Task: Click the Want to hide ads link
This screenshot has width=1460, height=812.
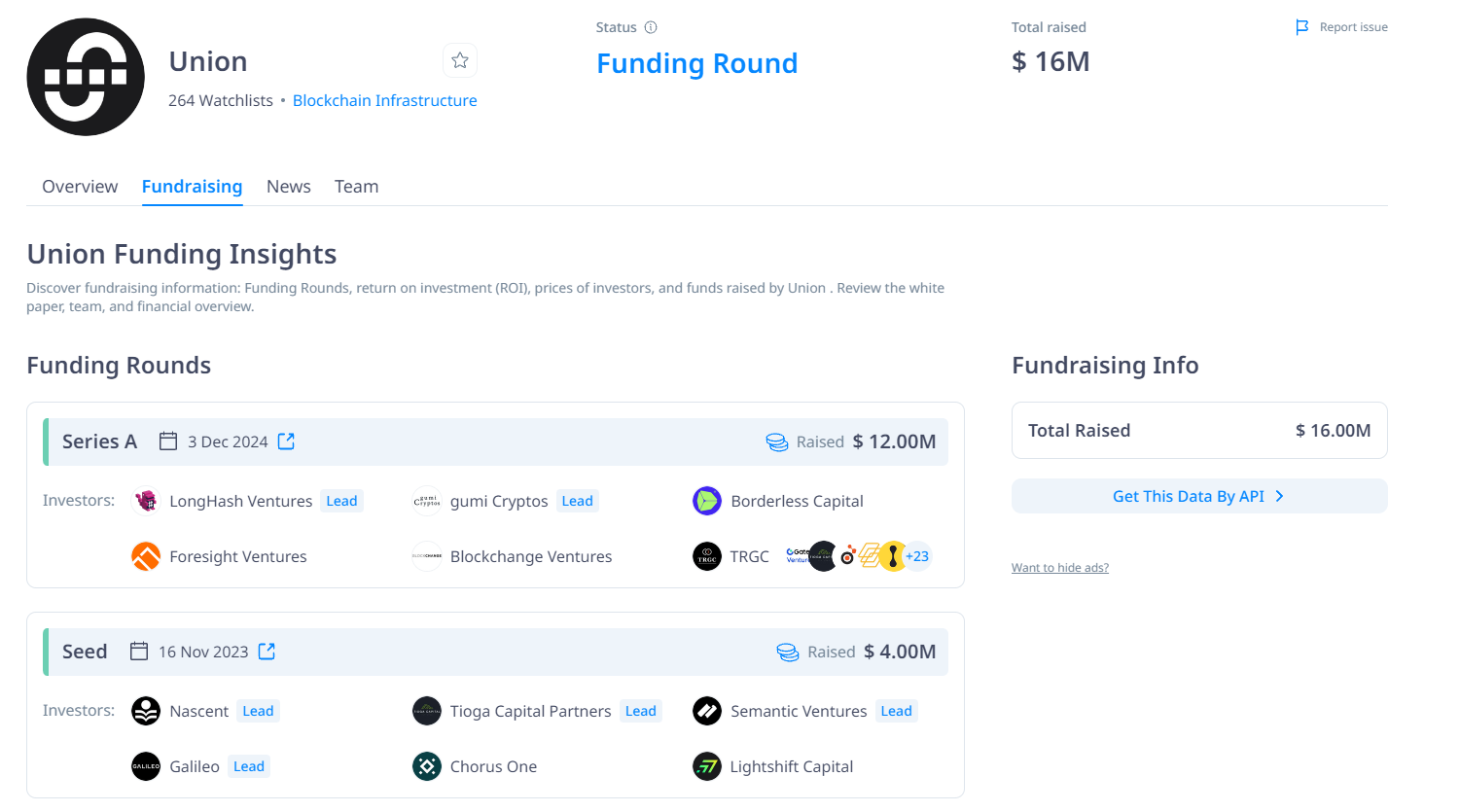Action: [1059, 568]
